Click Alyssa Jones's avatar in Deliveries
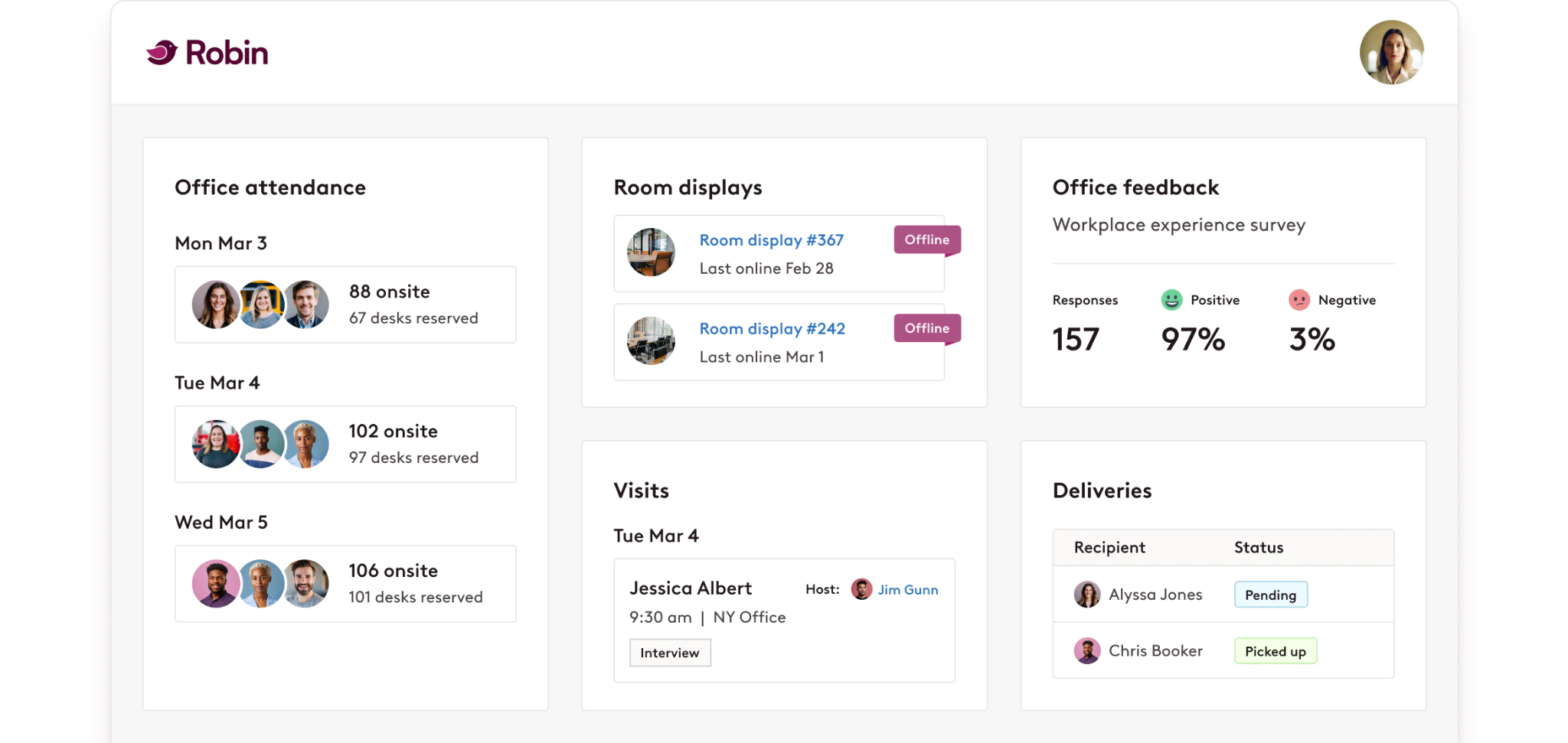1568x743 pixels. (x=1086, y=595)
